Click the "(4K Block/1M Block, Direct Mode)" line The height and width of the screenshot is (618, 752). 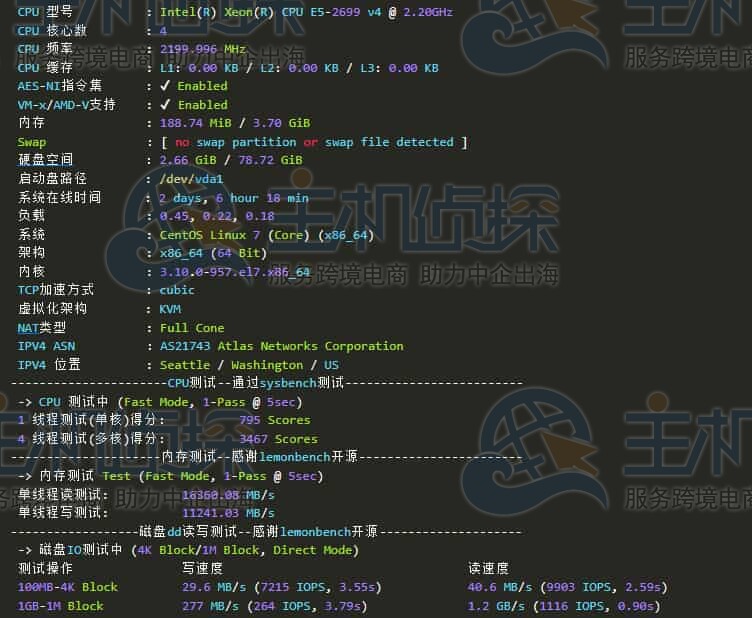(x=245, y=550)
